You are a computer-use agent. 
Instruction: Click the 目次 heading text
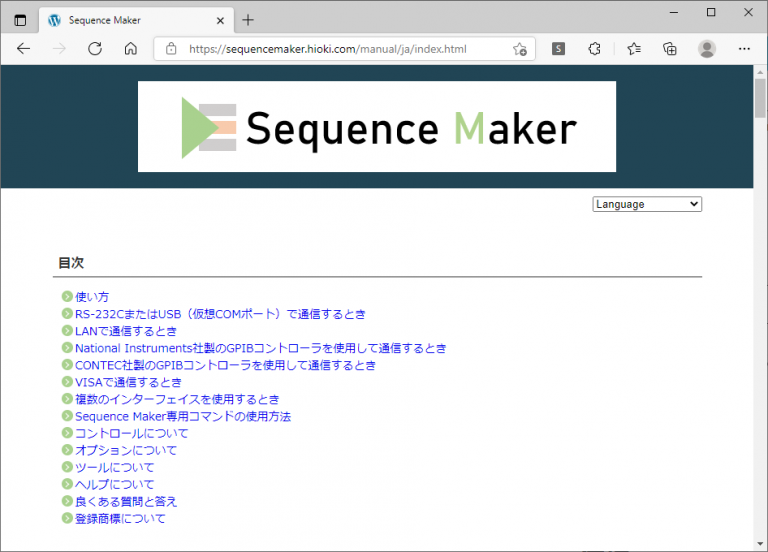[71, 263]
